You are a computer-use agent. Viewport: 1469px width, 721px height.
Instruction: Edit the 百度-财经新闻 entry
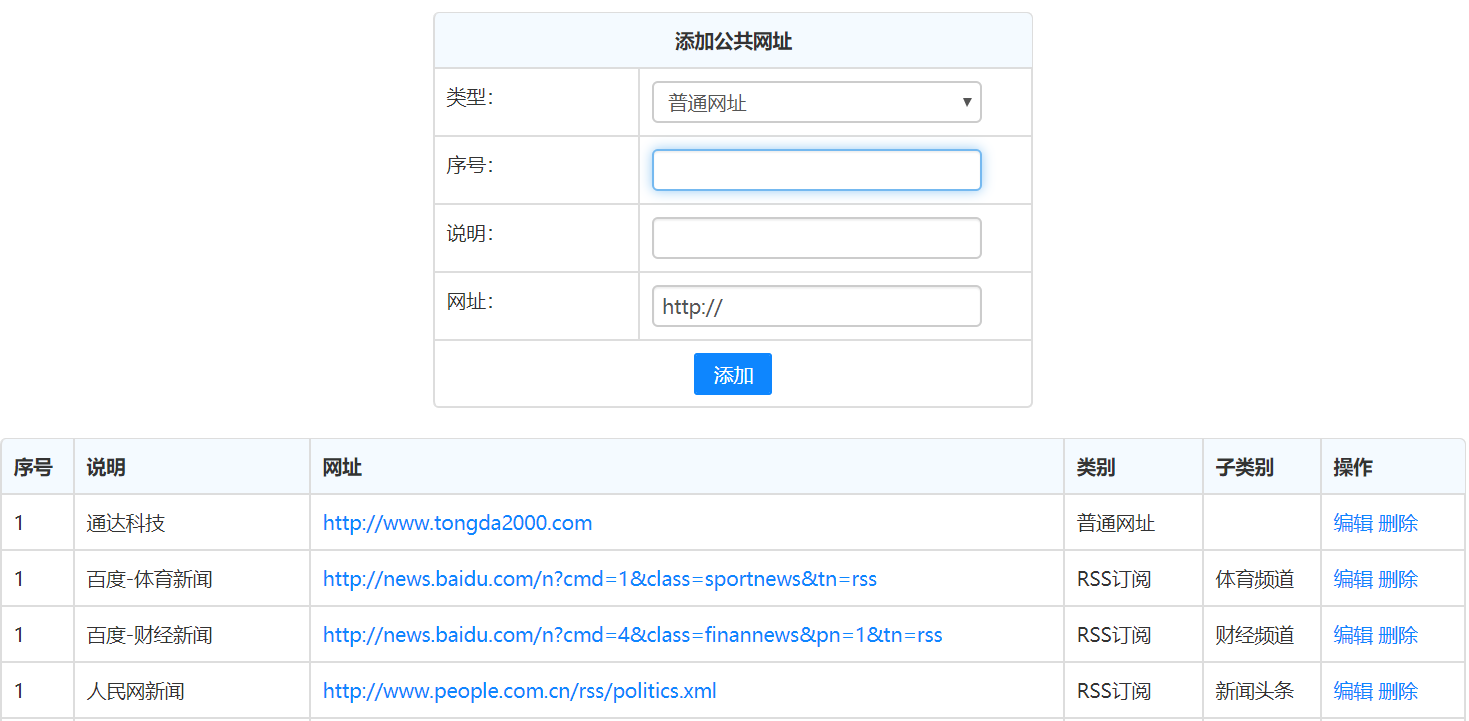pos(1352,635)
